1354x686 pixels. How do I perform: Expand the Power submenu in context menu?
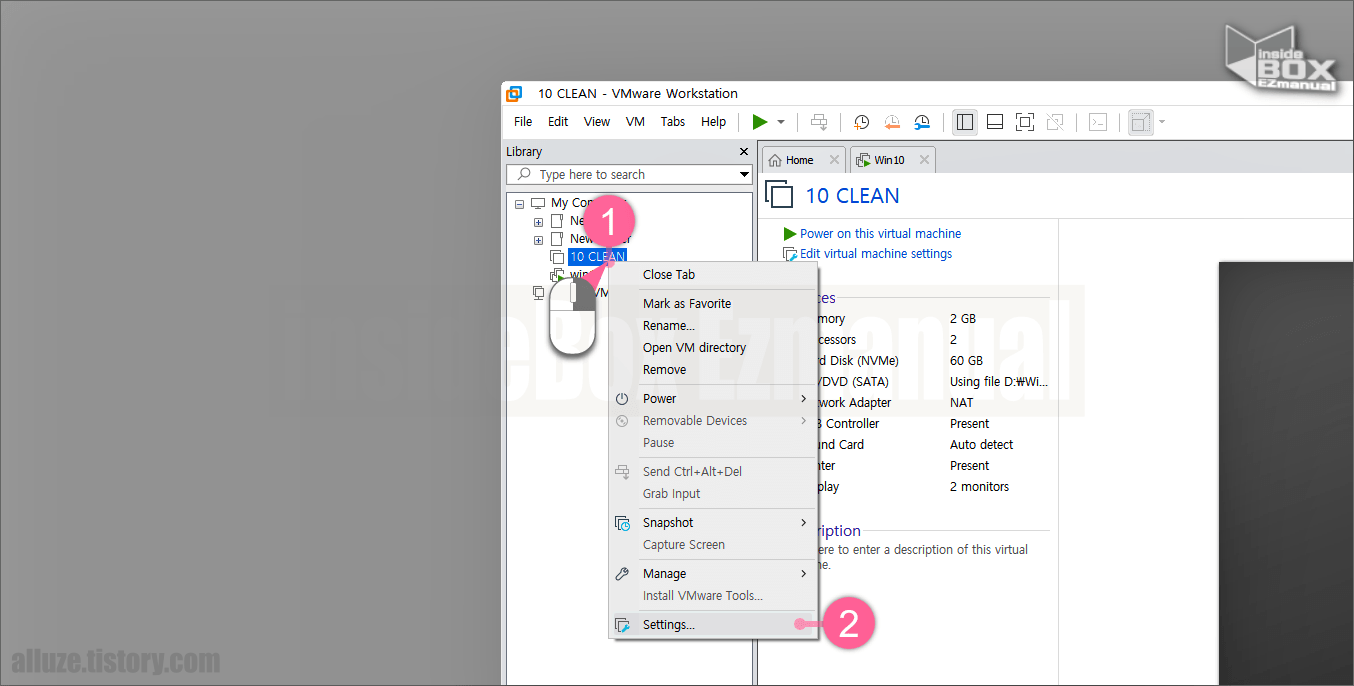(x=714, y=399)
